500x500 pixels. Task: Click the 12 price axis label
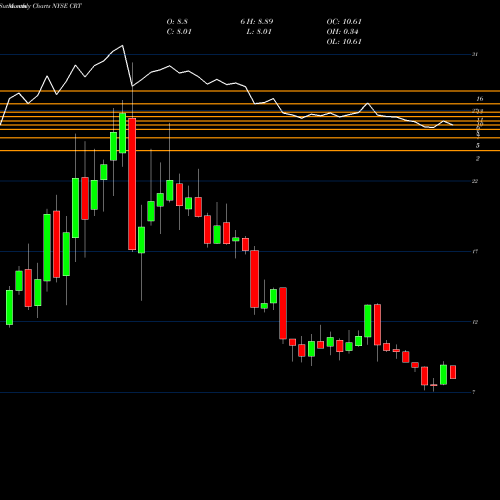[475, 322]
